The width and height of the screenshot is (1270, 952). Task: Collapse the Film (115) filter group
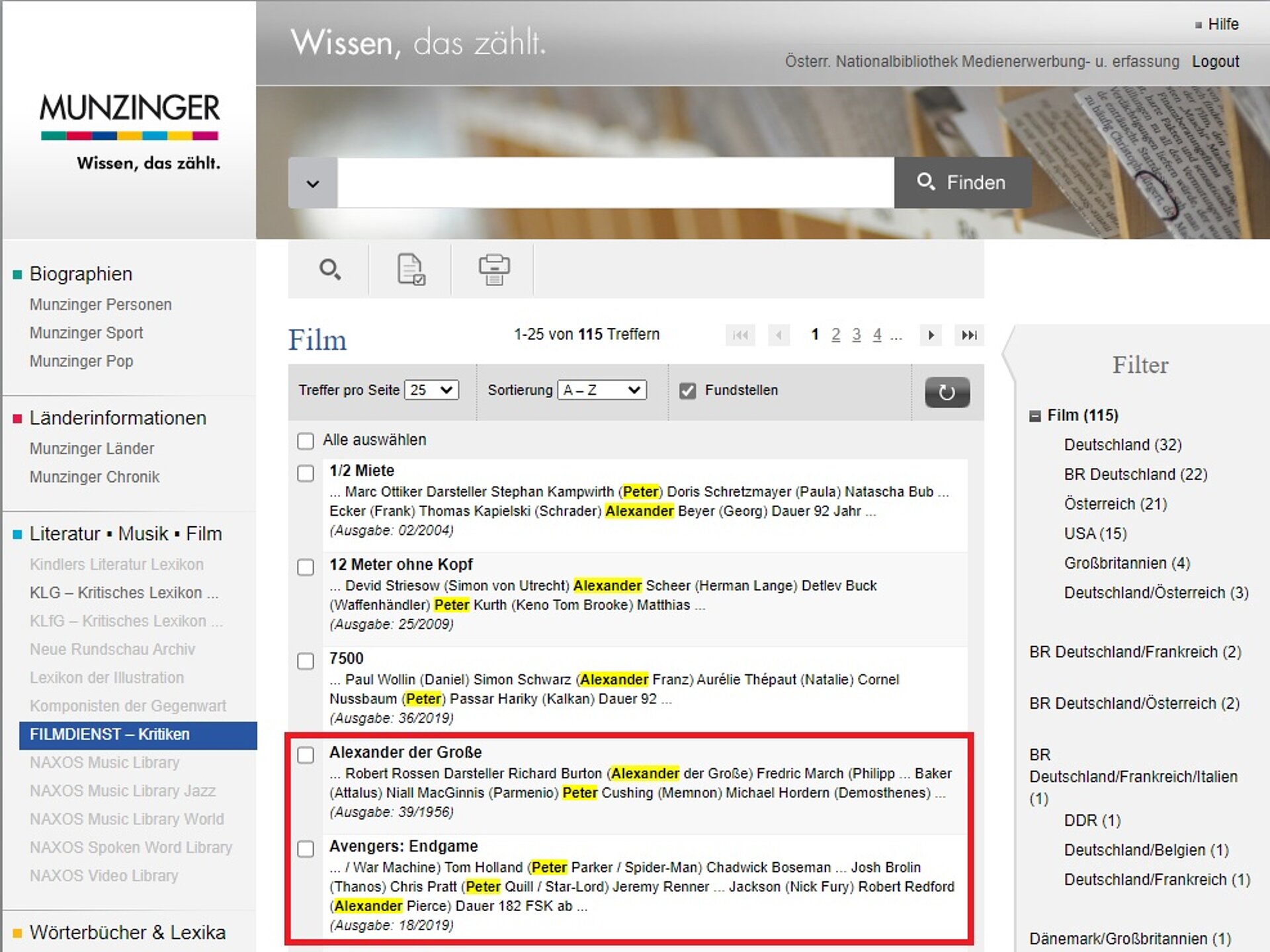click(1035, 416)
